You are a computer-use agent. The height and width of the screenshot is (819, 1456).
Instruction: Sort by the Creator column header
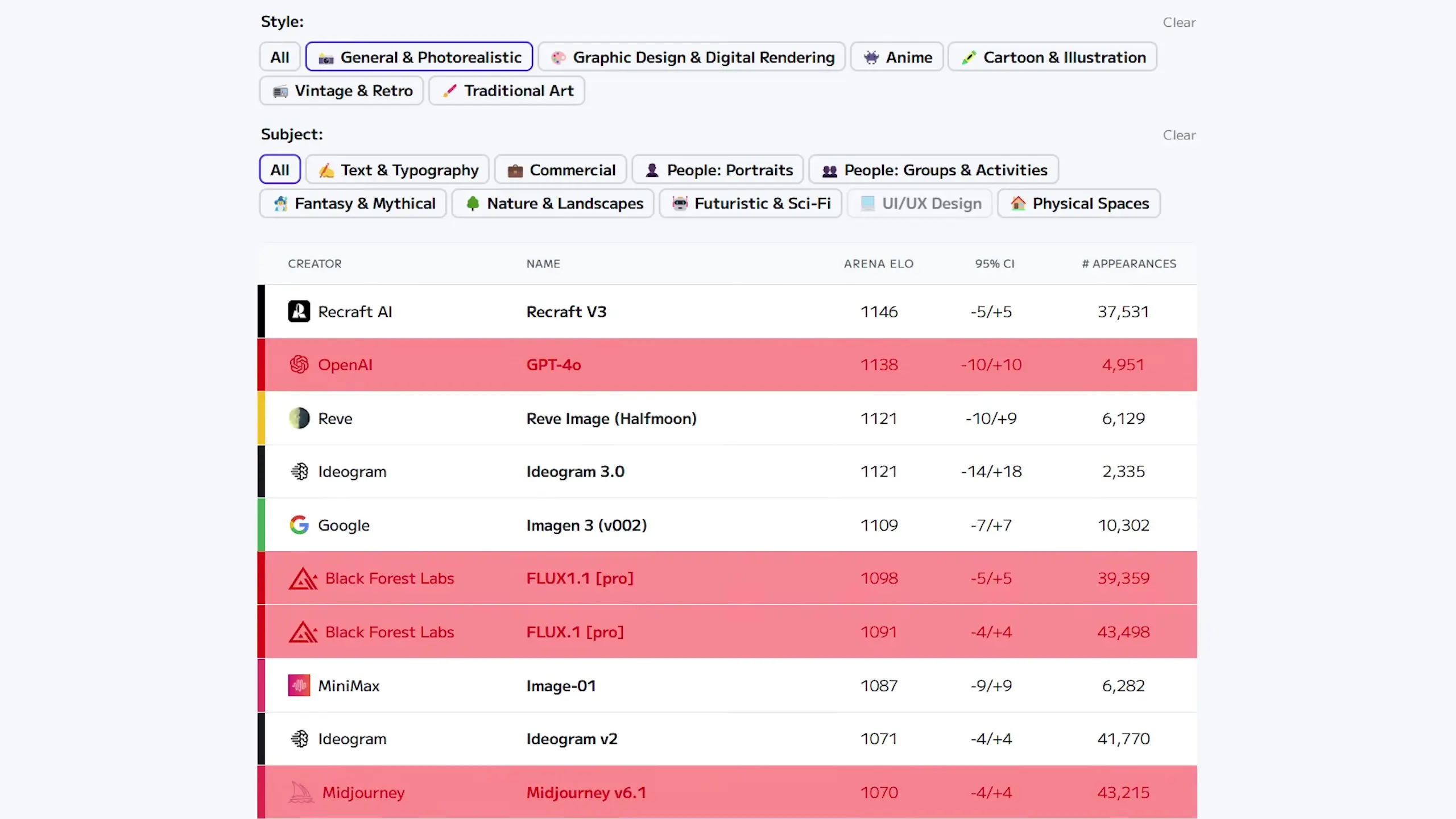315,263
